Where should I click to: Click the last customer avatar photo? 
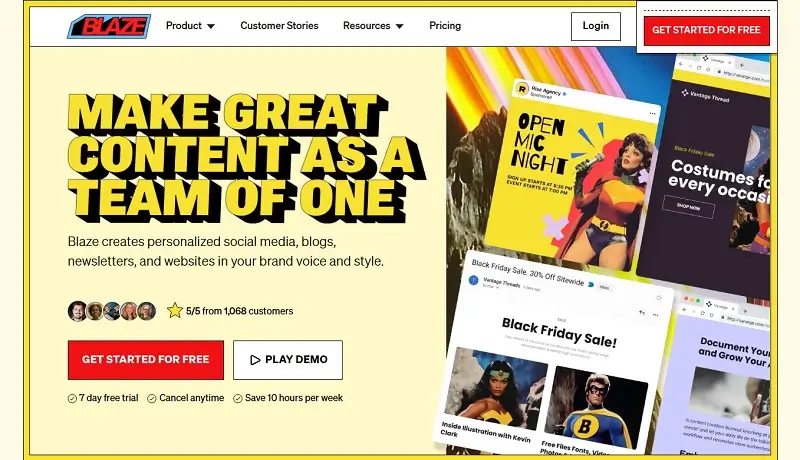pos(147,311)
